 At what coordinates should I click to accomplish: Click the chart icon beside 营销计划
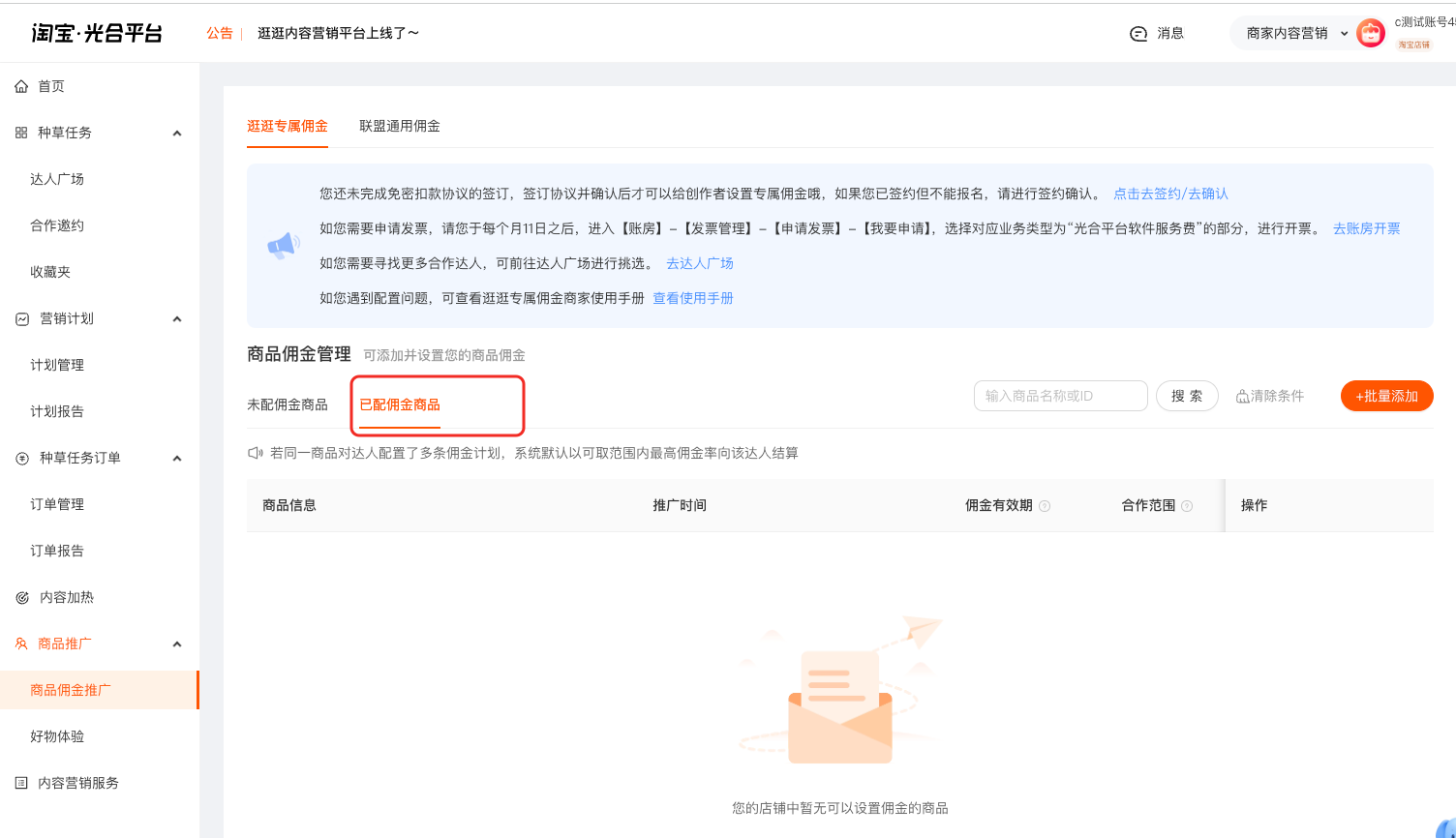(22, 318)
